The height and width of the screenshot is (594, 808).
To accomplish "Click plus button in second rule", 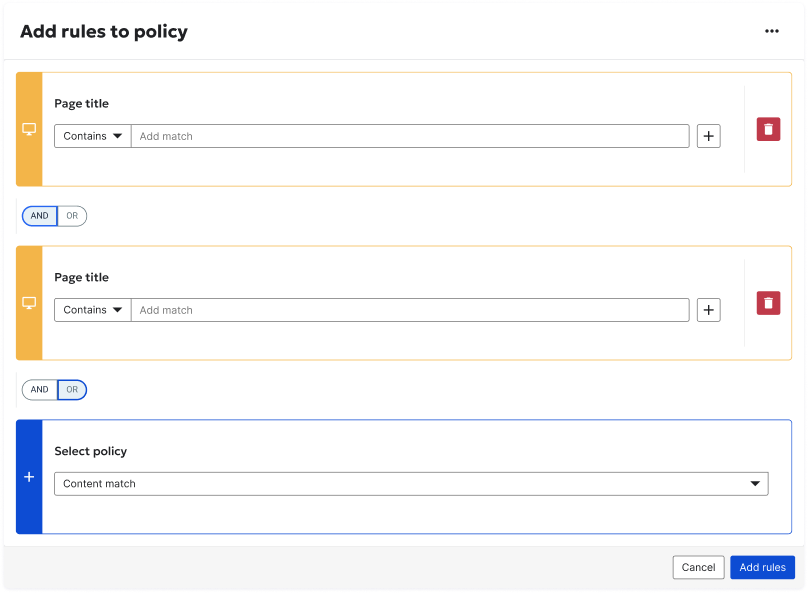I will point(708,310).
